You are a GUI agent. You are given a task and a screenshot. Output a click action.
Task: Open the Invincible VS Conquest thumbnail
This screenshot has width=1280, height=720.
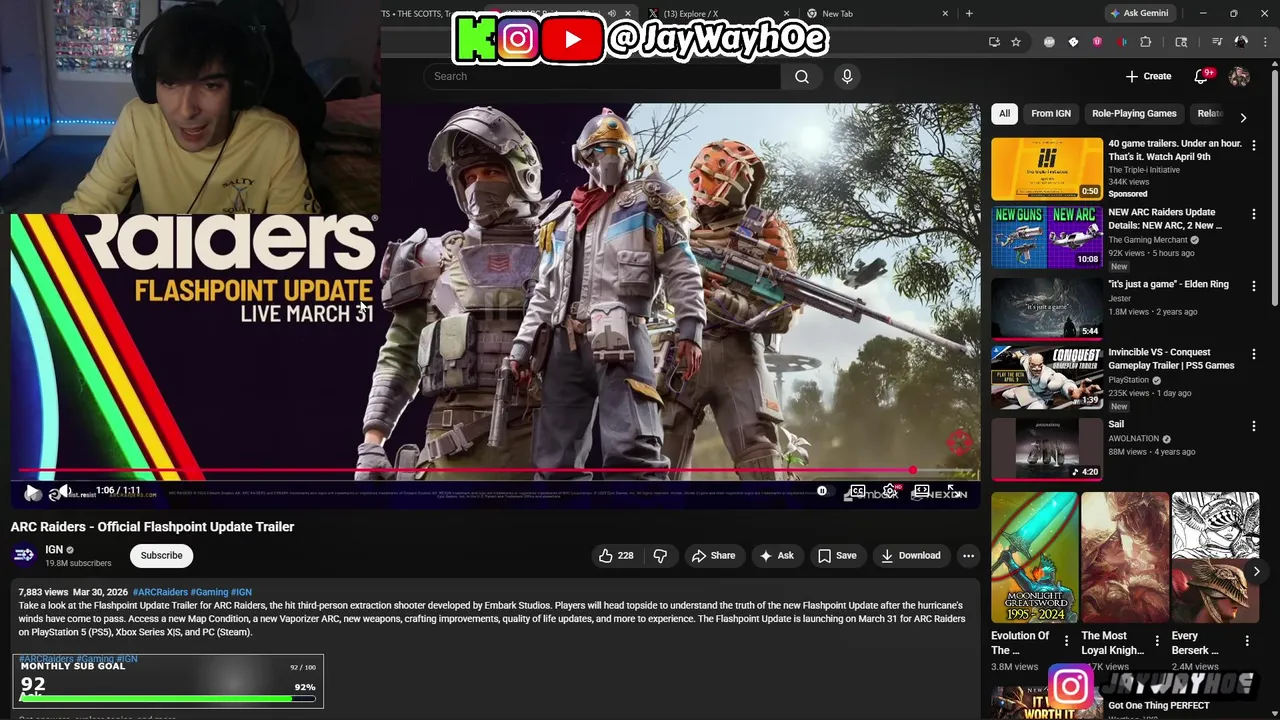point(1047,378)
